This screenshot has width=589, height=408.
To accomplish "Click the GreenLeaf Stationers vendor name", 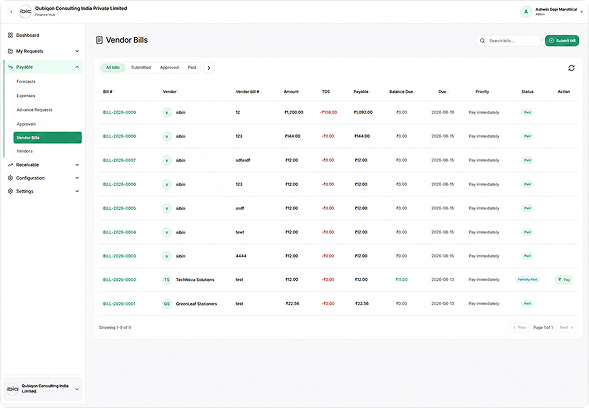I will (196, 304).
